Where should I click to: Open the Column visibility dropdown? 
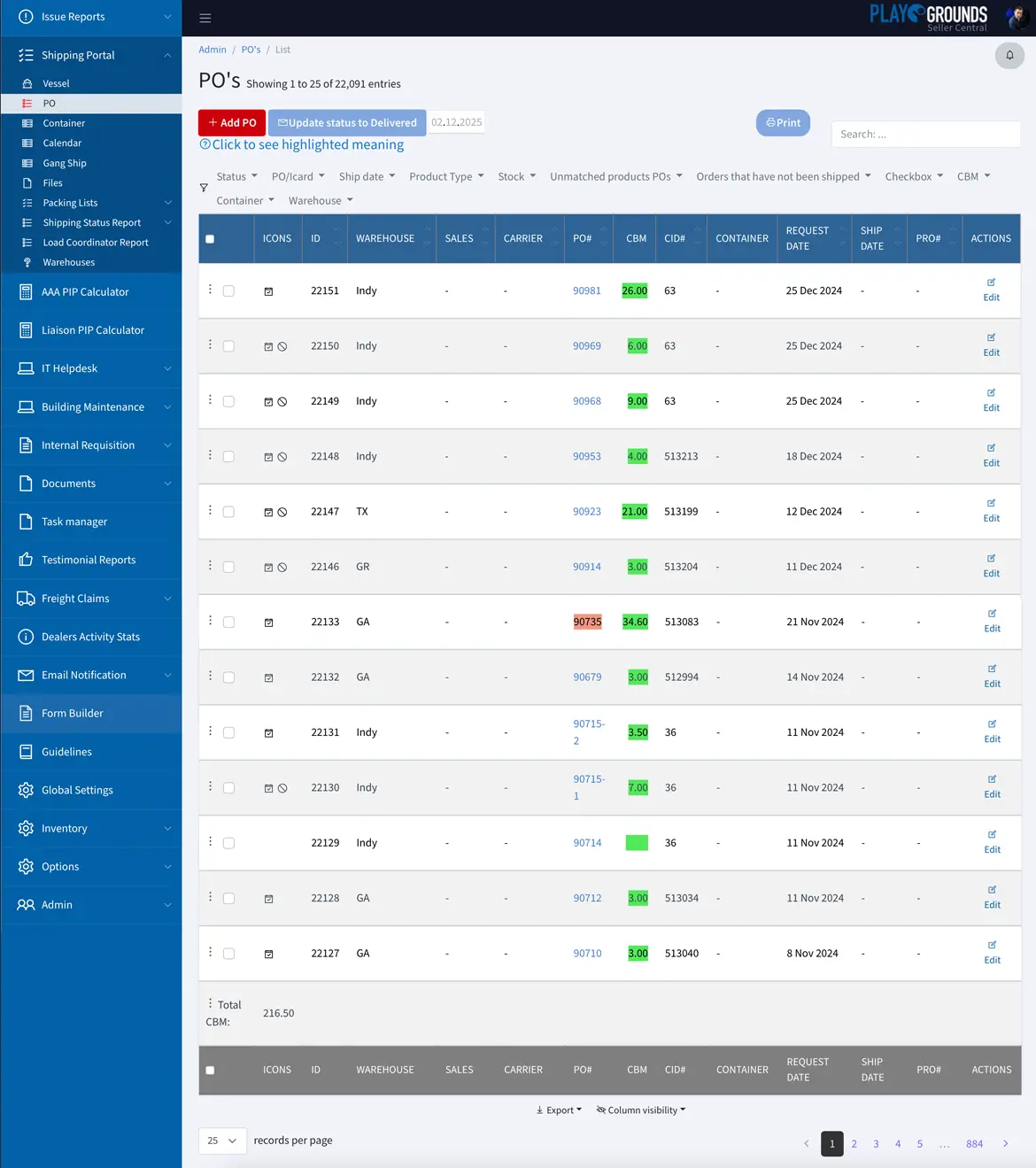click(x=640, y=1110)
